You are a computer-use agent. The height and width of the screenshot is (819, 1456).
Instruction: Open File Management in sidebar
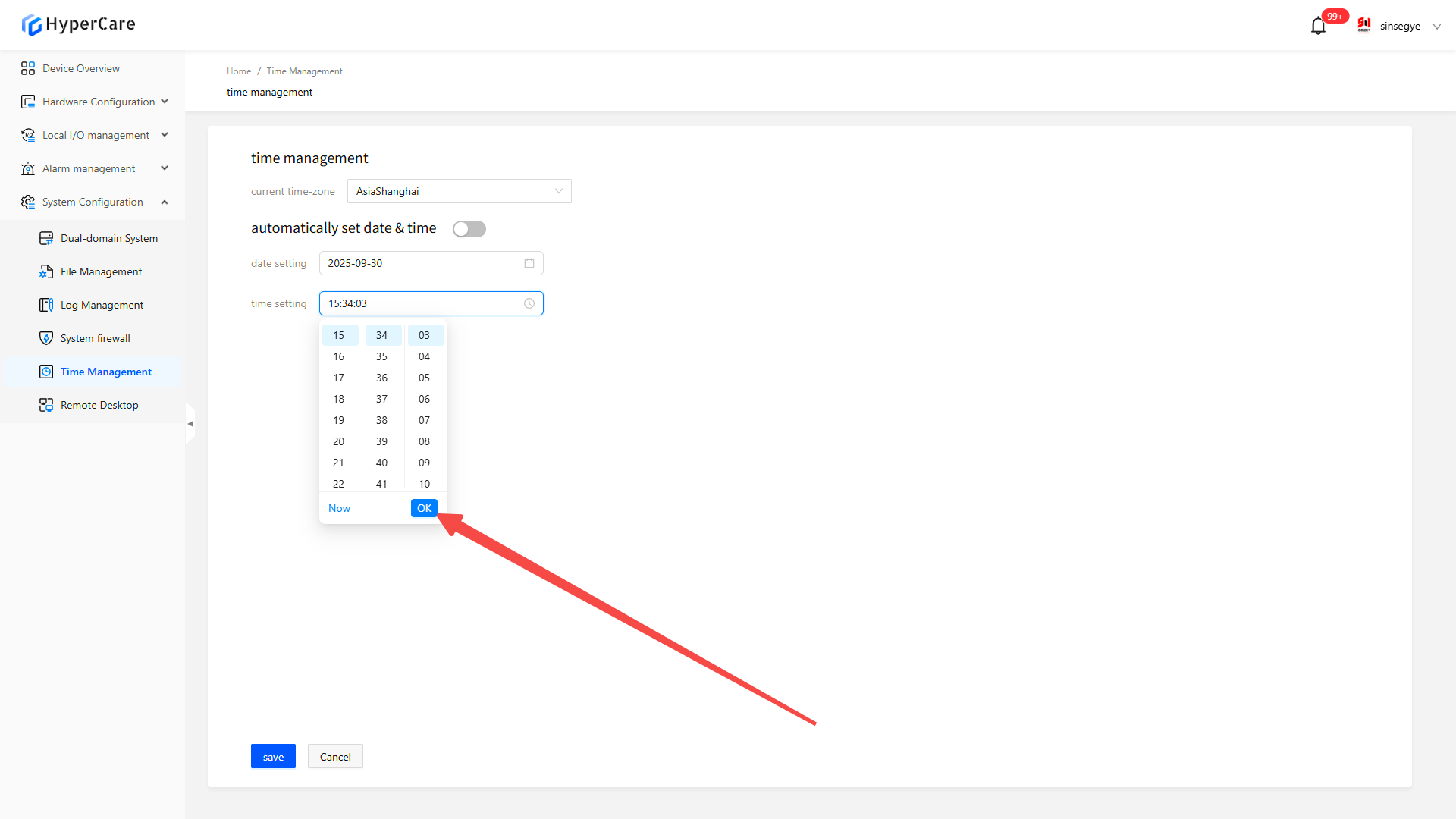pyautogui.click(x=101, y=271)
